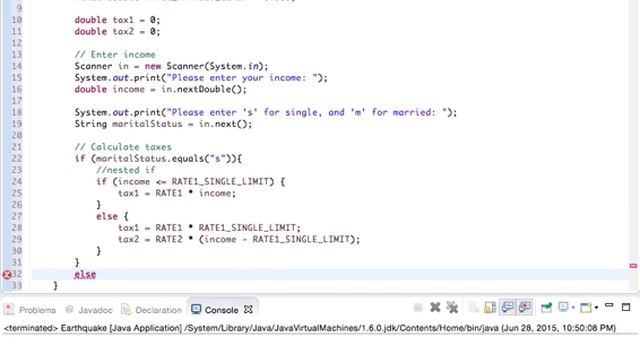
Task: Click line number 14 in the gutter
Action: tap(17, 66)
